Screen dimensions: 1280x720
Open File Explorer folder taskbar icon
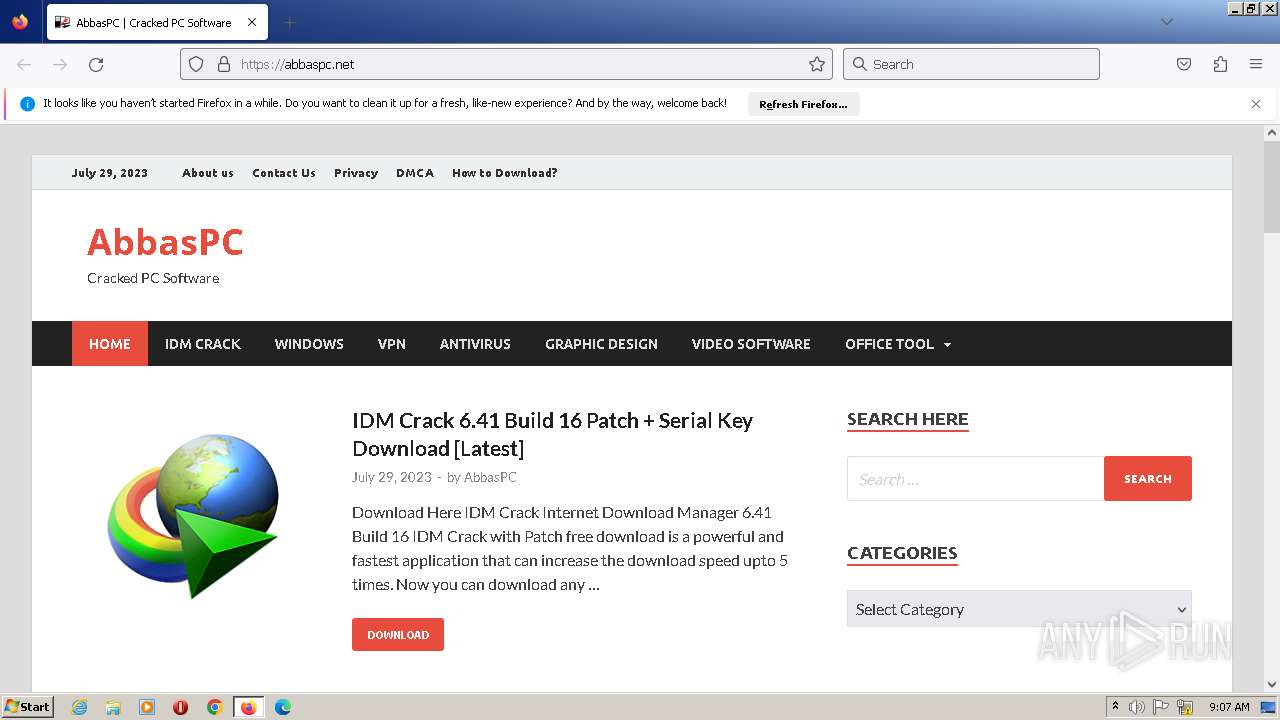[113, 707]
